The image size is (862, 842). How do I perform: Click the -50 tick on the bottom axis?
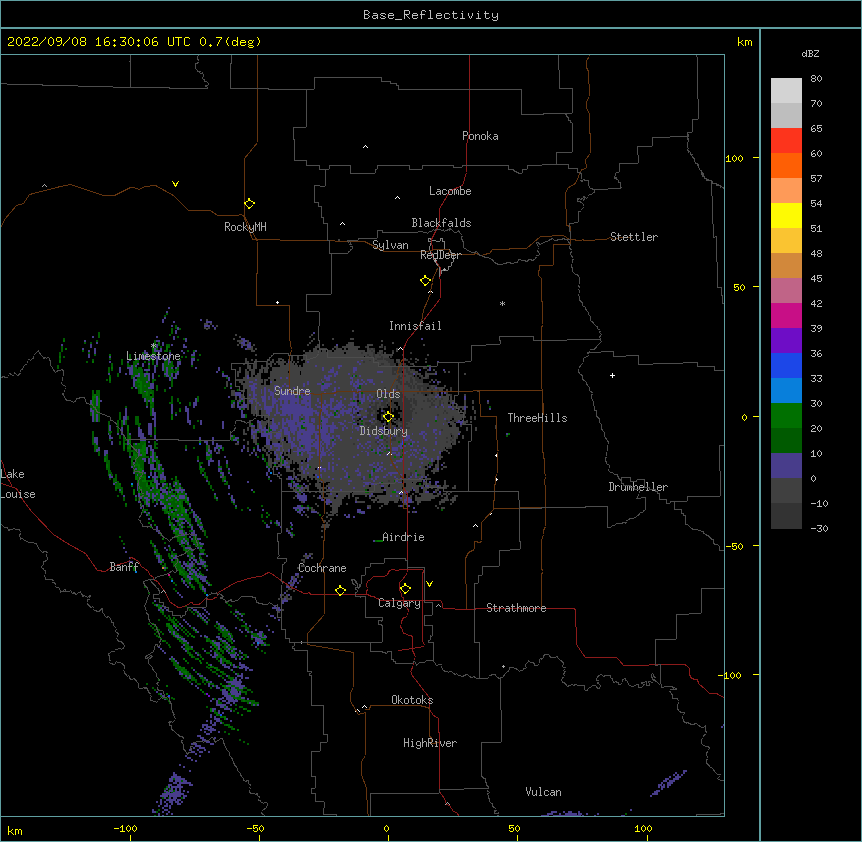[x=255, y=828]
